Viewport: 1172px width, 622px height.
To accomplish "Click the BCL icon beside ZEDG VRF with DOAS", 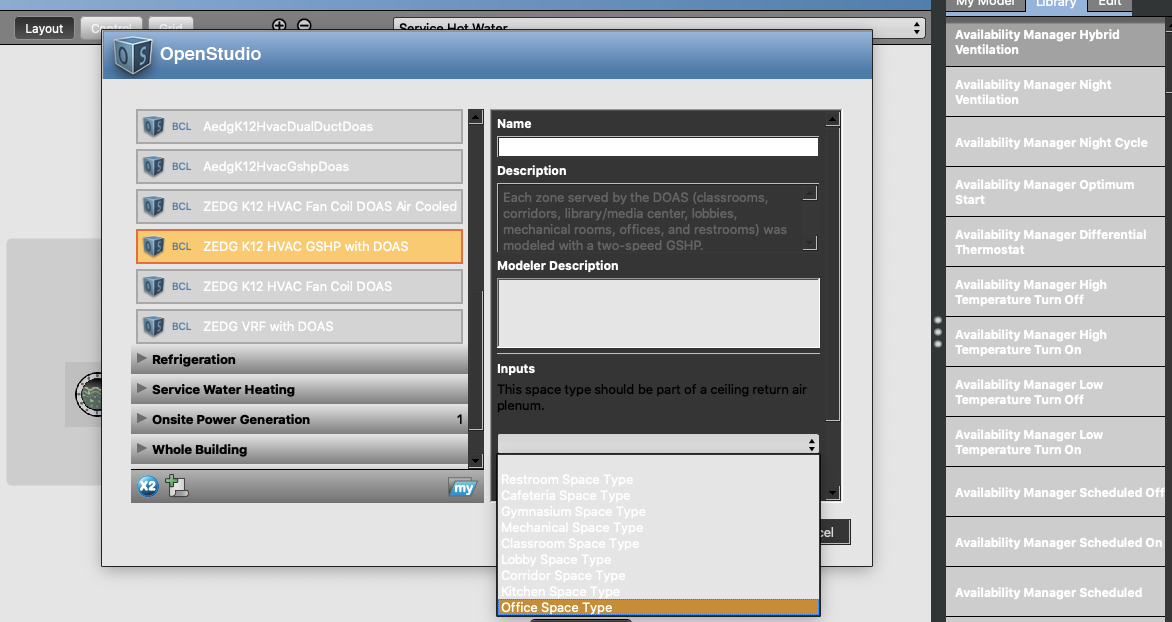I will [x=155, y=326].
